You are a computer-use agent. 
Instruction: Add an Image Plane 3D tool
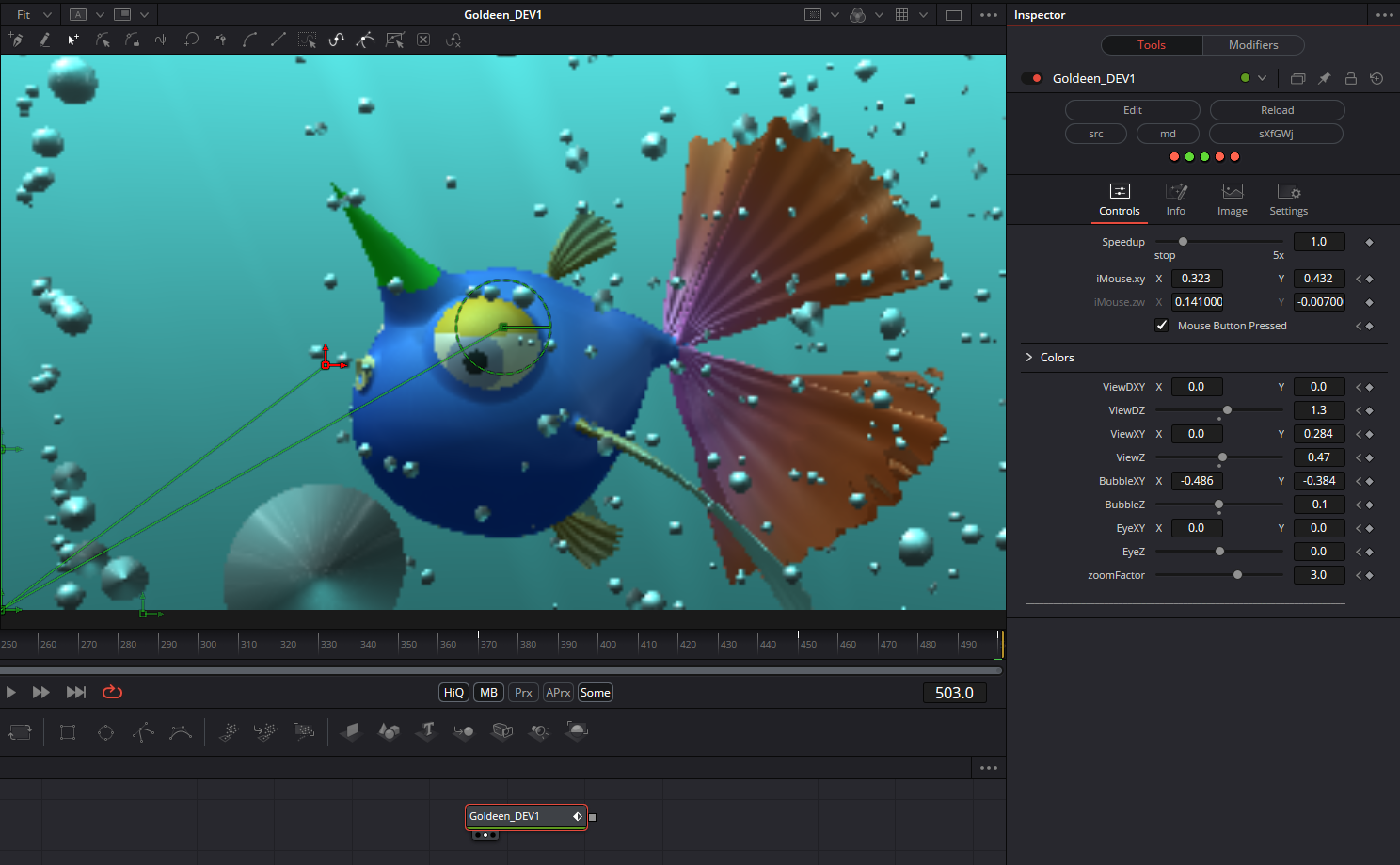tap(351, 731)
